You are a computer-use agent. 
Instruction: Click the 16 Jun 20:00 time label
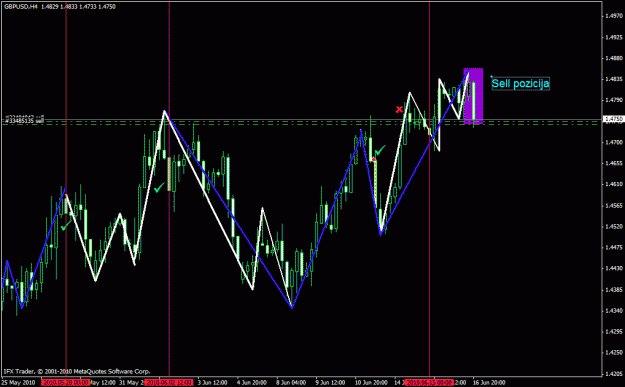[x=489, y=383]
